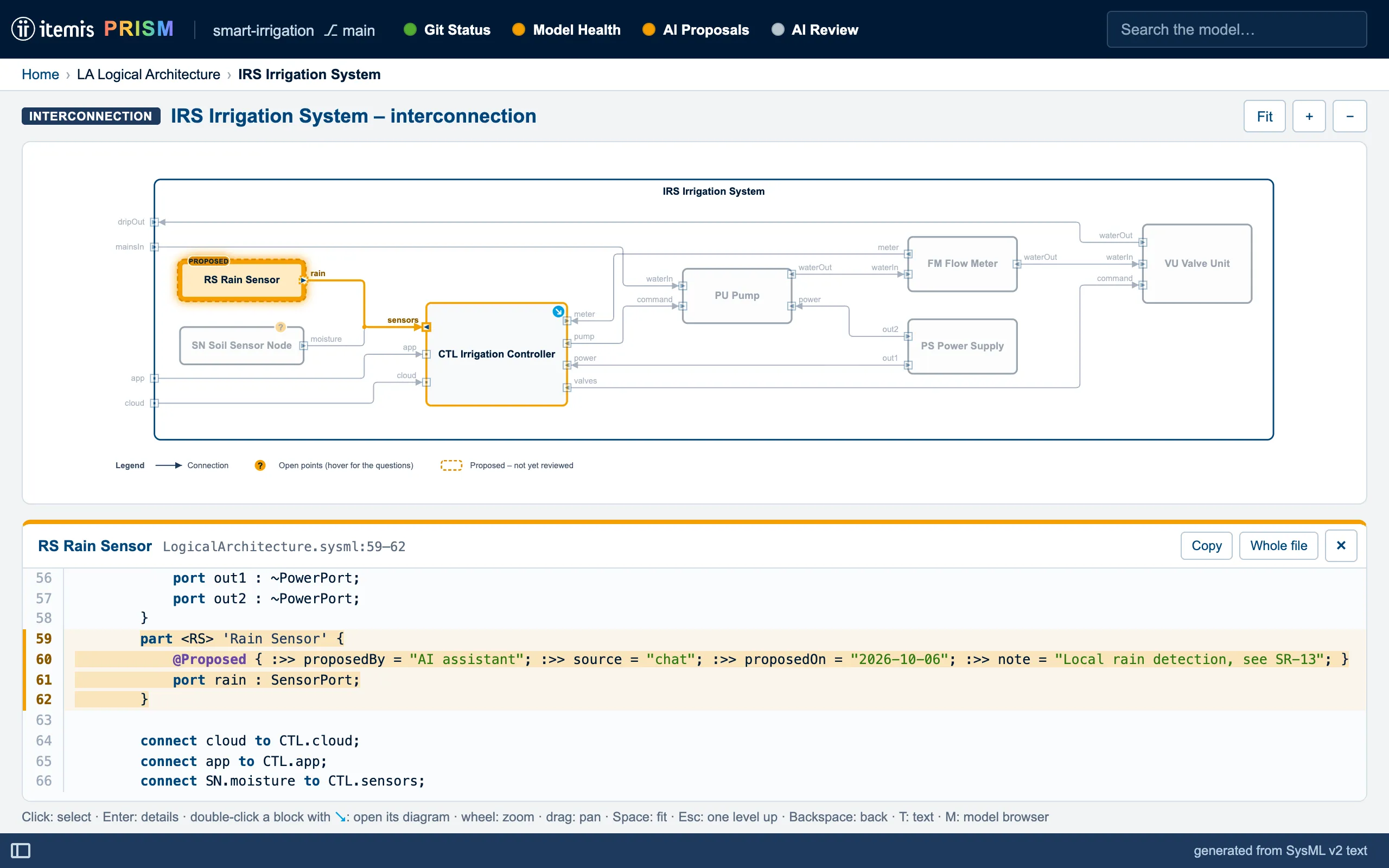Click 'generated from SysML v2 text' footer

click(x=1280, y=850)
